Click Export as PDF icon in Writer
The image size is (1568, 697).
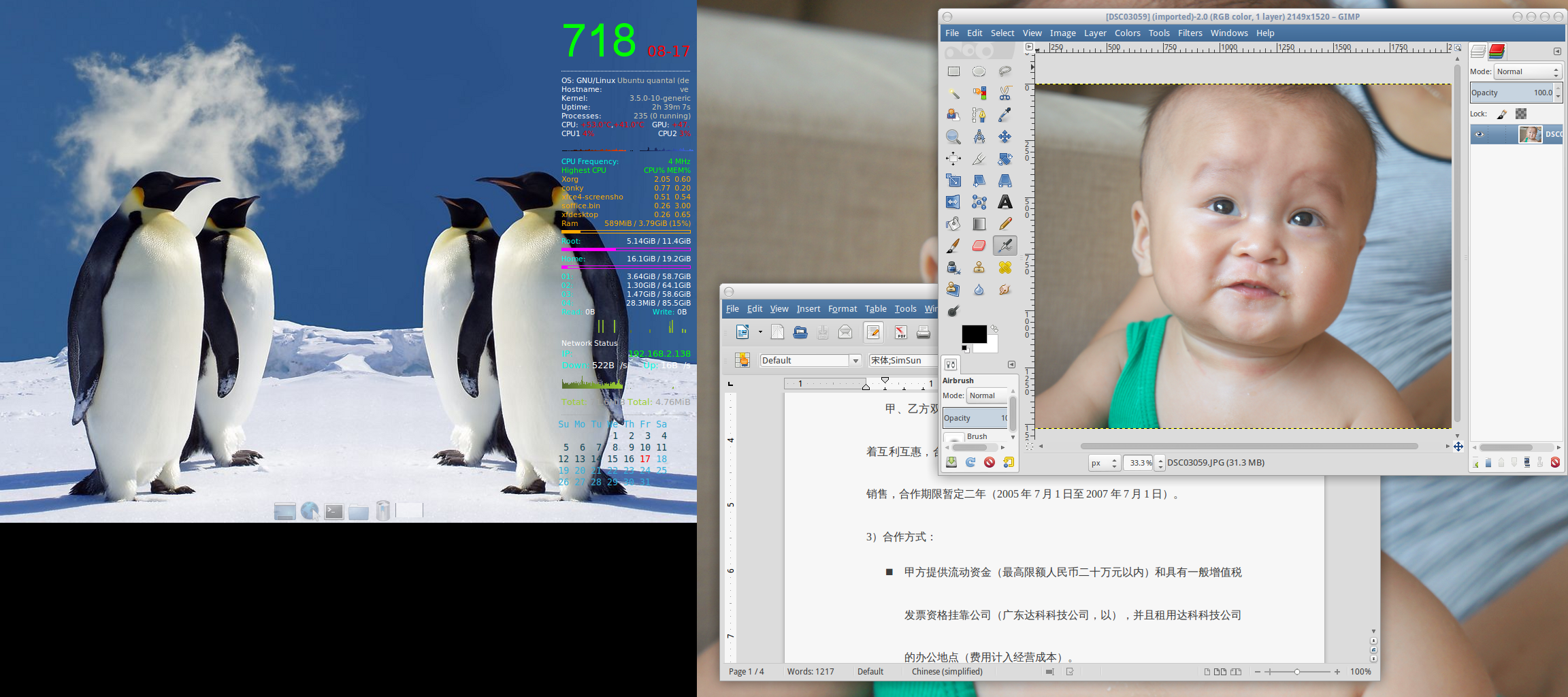point(900,332)
